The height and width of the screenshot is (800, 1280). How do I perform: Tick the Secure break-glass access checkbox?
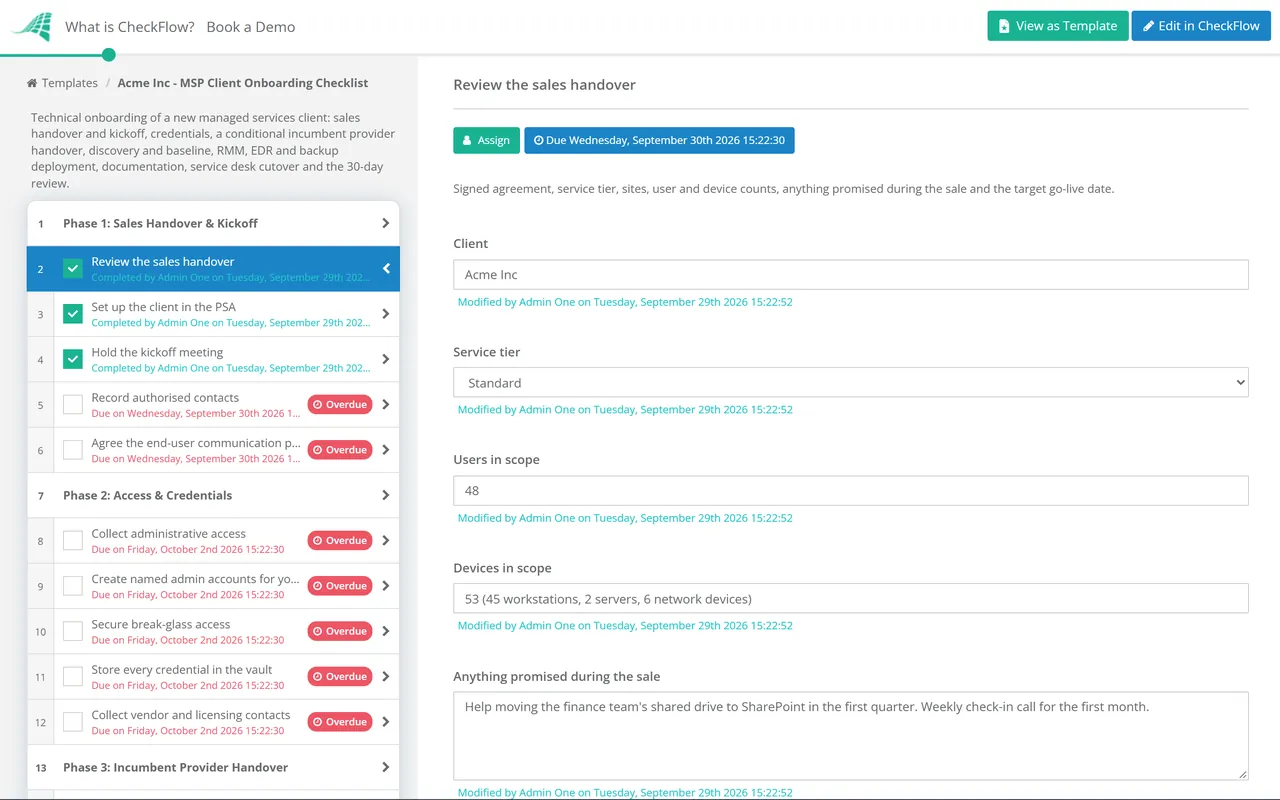click(73, 631)
